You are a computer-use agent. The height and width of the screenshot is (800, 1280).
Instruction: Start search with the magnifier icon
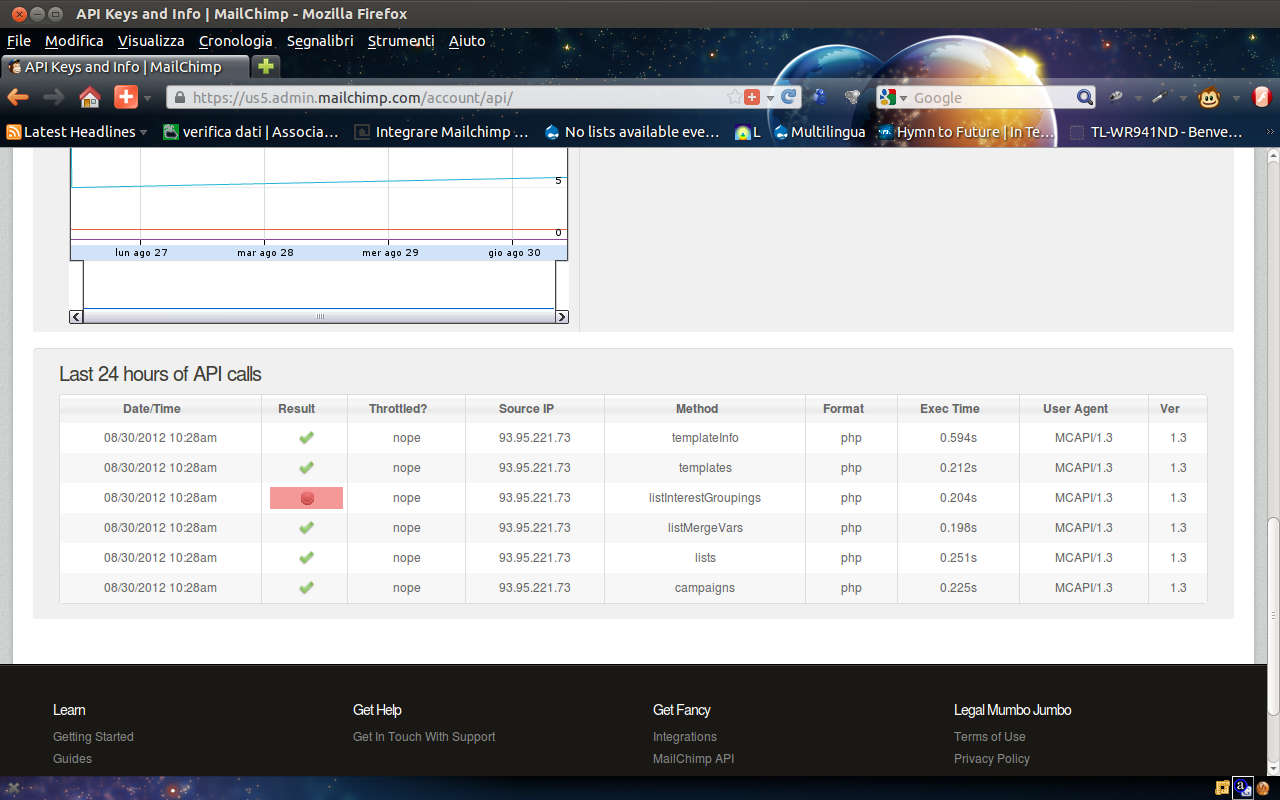1084,97
